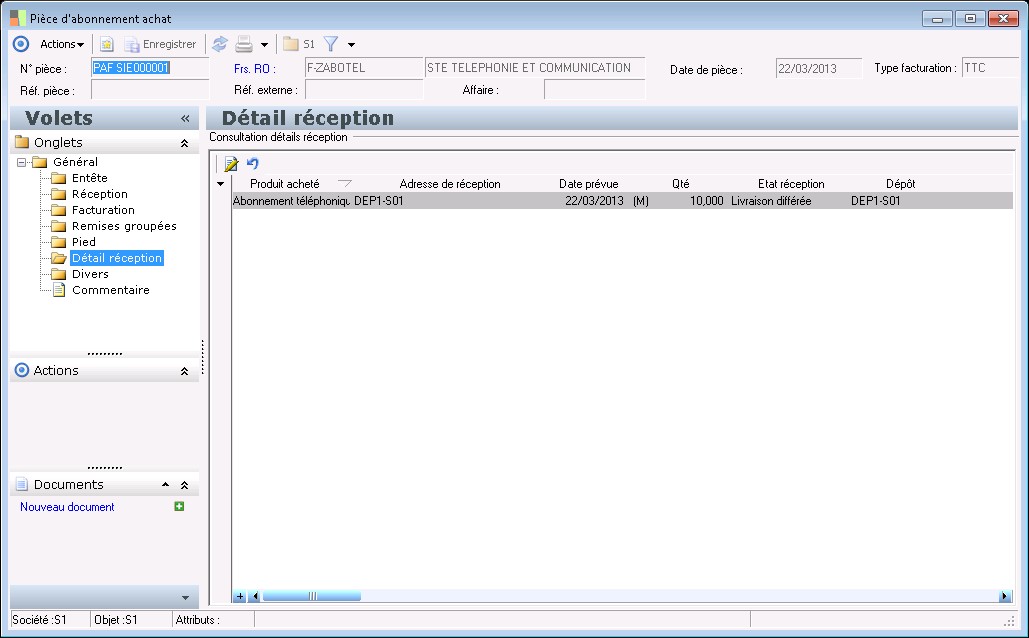Click the green plus add document icon
Viewport: 1029px width, 638px height.
pos(179,506)
